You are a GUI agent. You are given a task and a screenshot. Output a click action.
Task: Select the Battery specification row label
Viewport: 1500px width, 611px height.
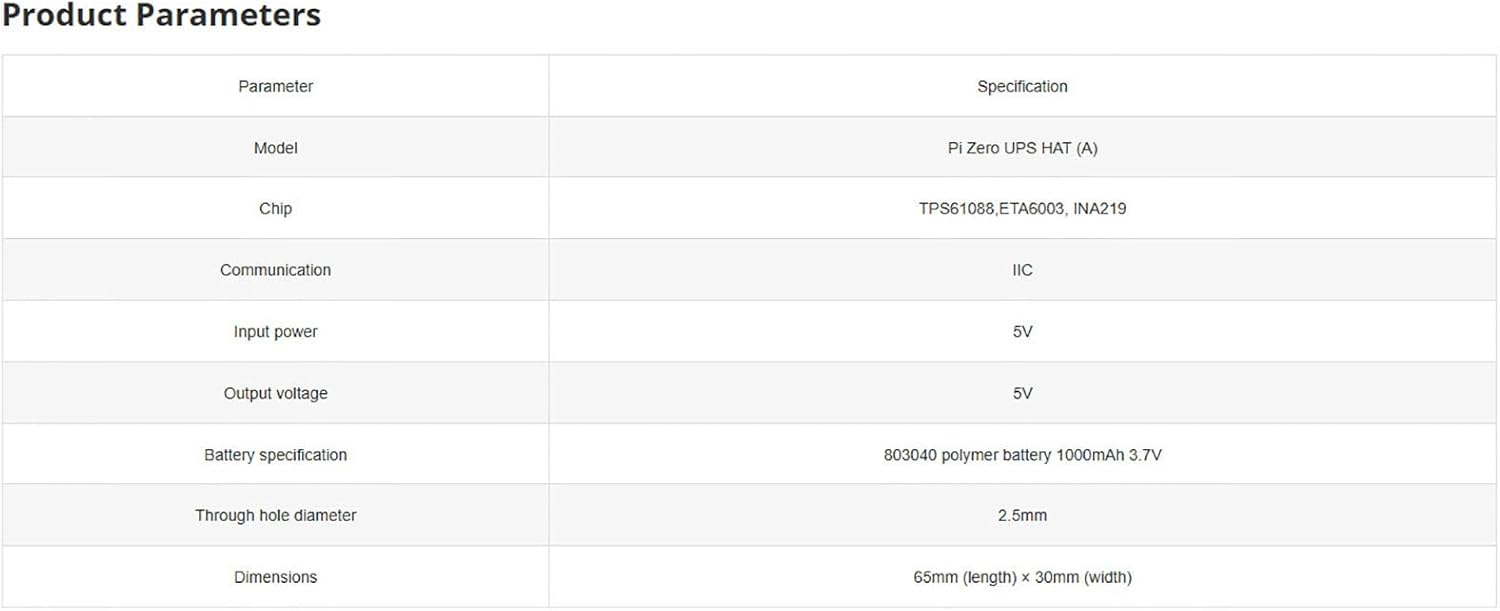click(275, 455)
